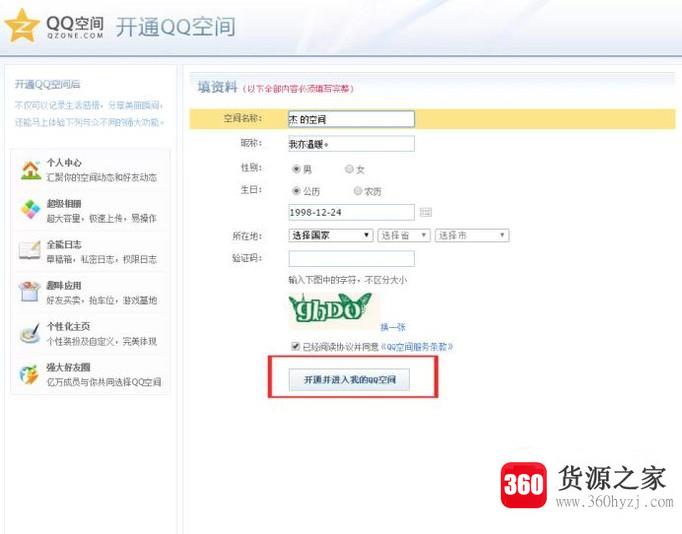
Task: Click the 个人中心 house icon
Action: coord(30,170)
